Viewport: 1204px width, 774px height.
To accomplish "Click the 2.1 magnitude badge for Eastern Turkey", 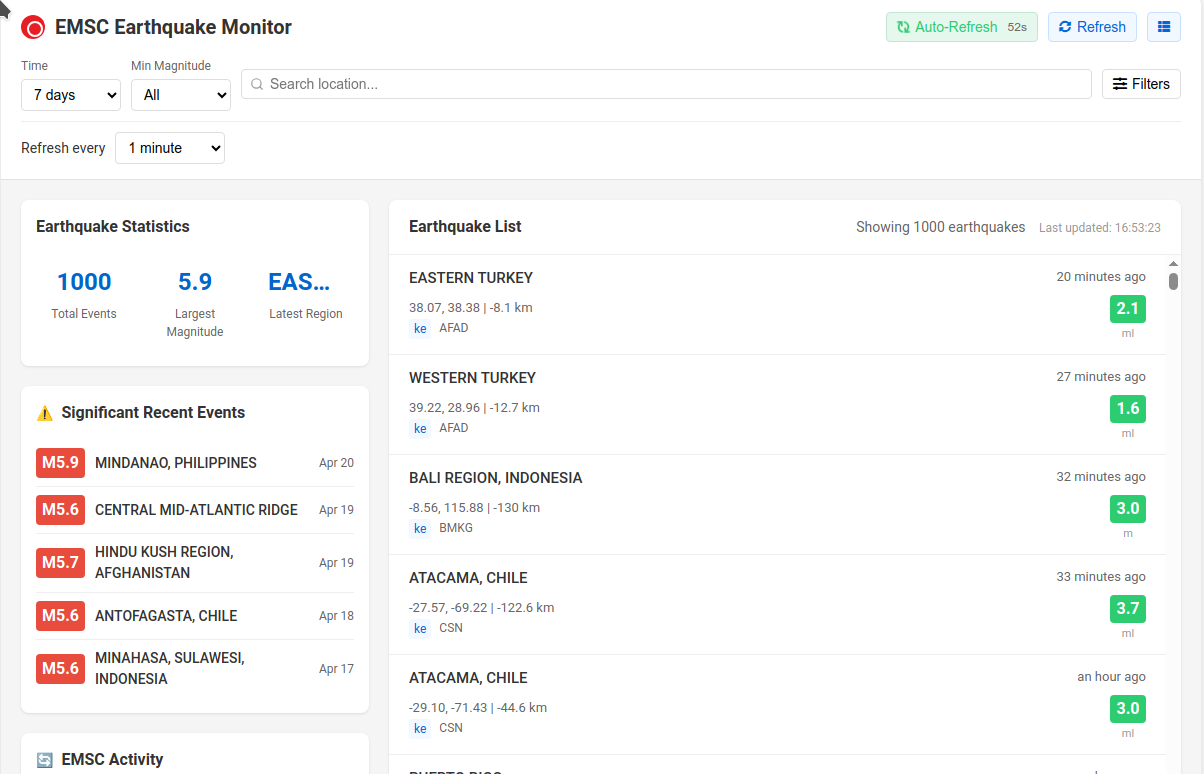I will pos(1127,309).
